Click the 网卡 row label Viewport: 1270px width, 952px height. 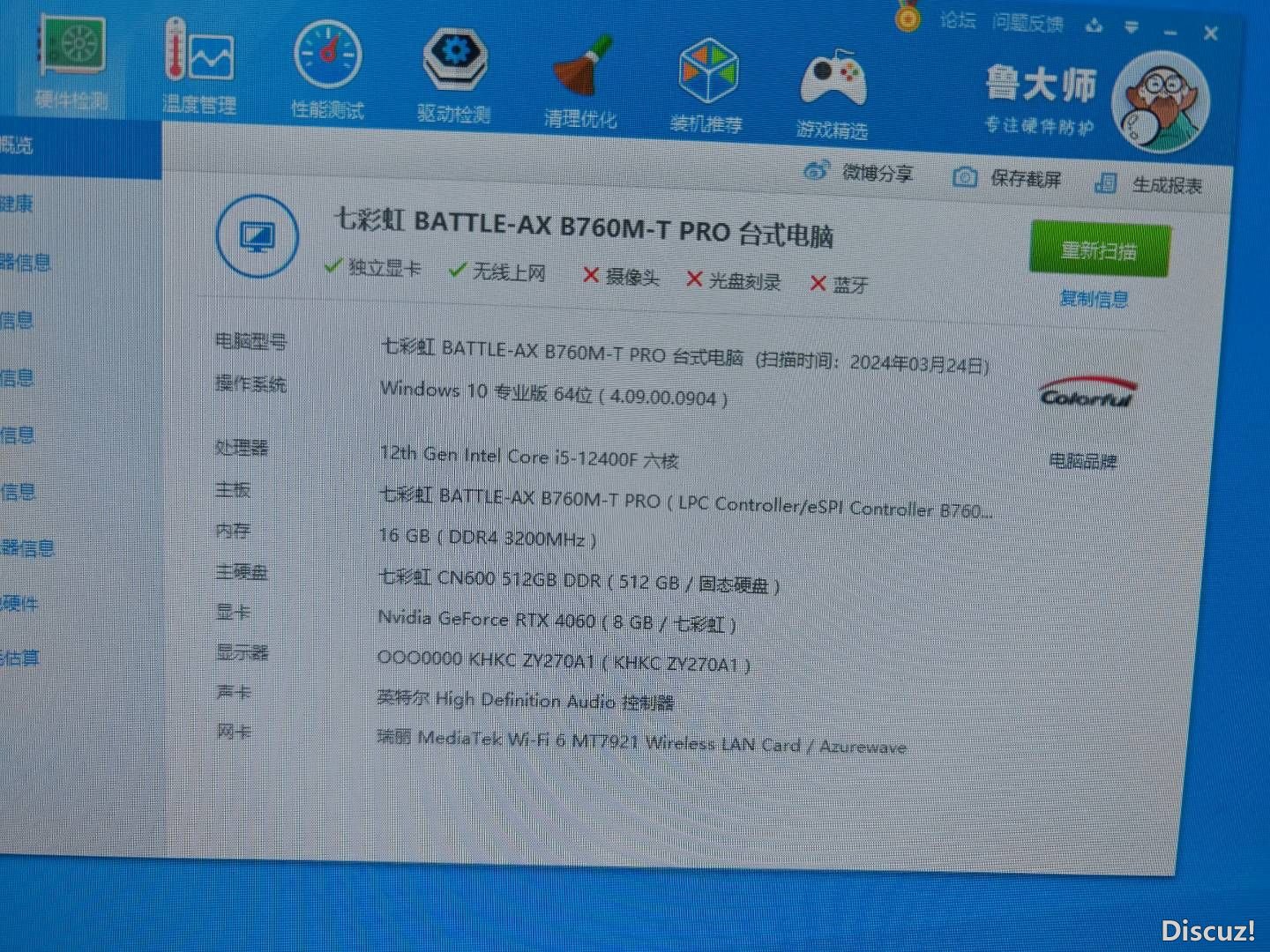click(x=233, y=731)
